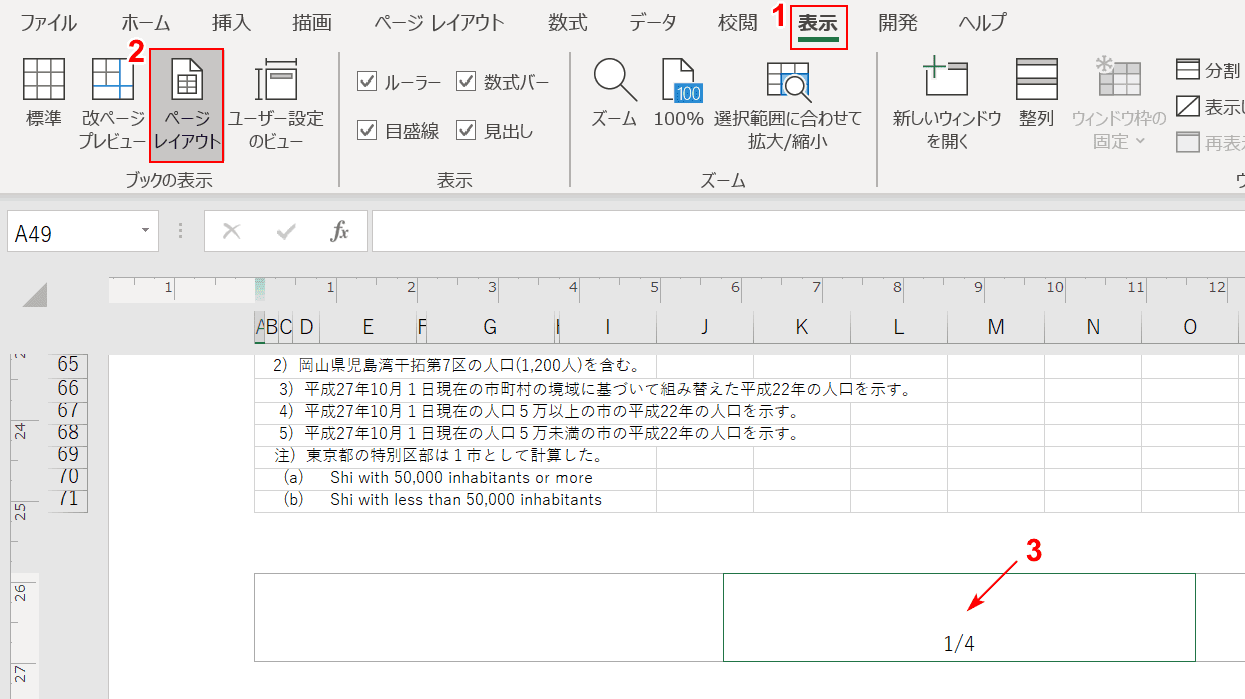Toggle the ルーラー ruler checkbox
The height and width of the screenshot is (699, 1245).
tap(367, 82)
